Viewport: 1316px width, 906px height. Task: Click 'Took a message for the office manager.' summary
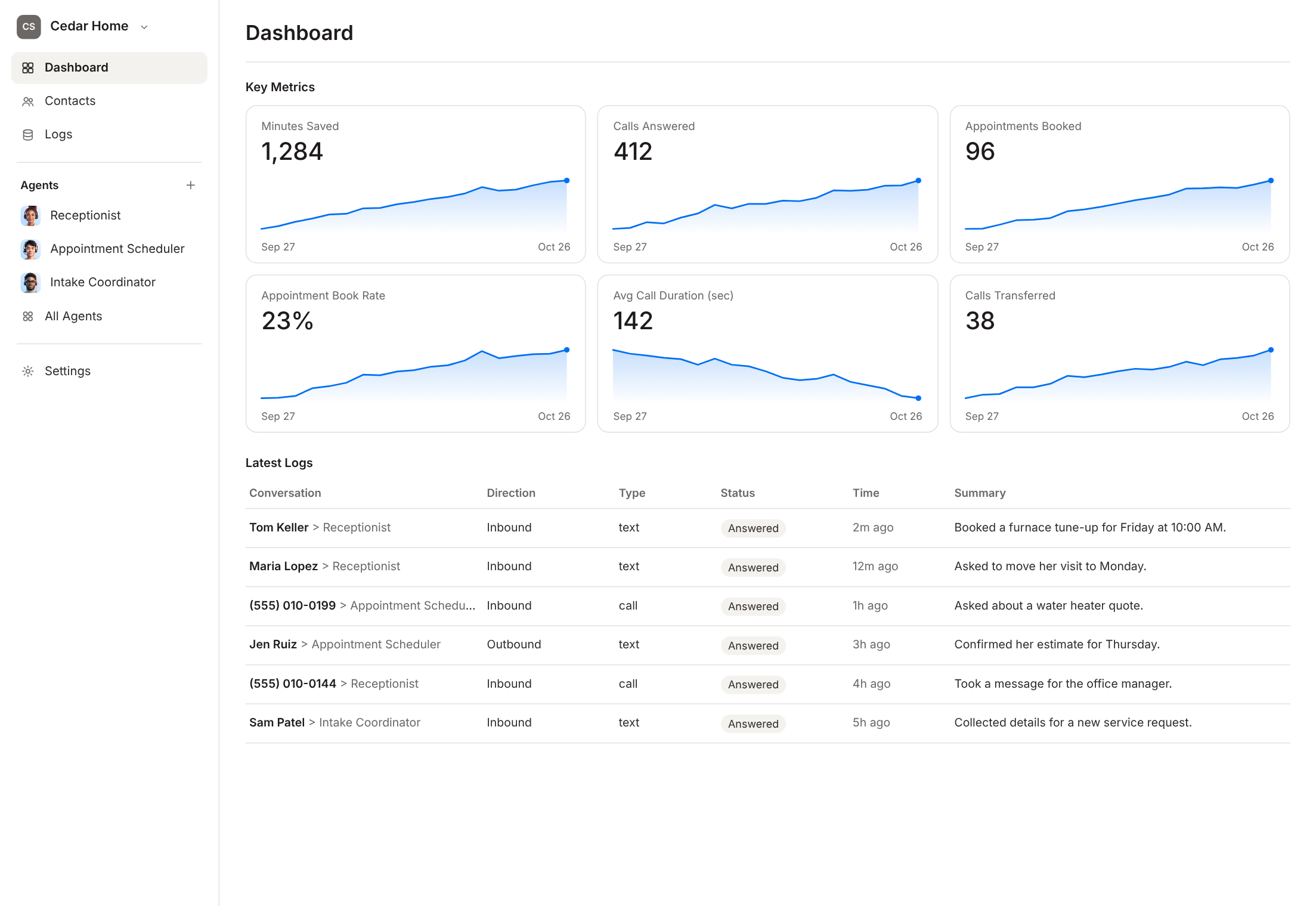(1063, 684)
